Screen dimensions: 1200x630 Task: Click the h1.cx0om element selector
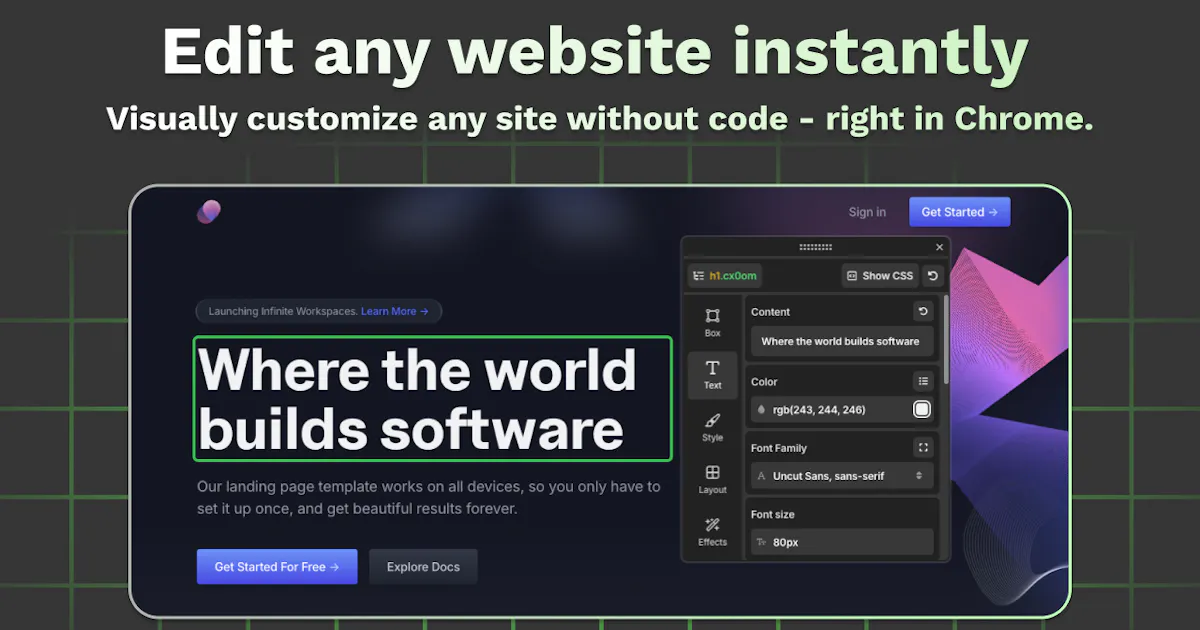pyautogui.click(x=725, y=275)
